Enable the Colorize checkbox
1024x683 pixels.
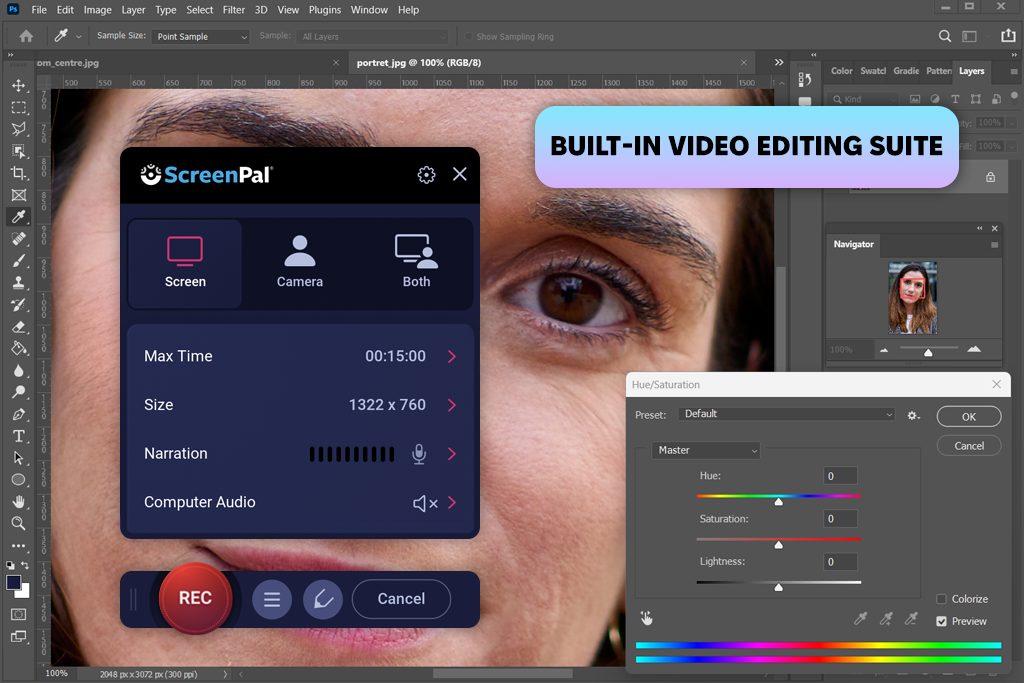point(941,599)
